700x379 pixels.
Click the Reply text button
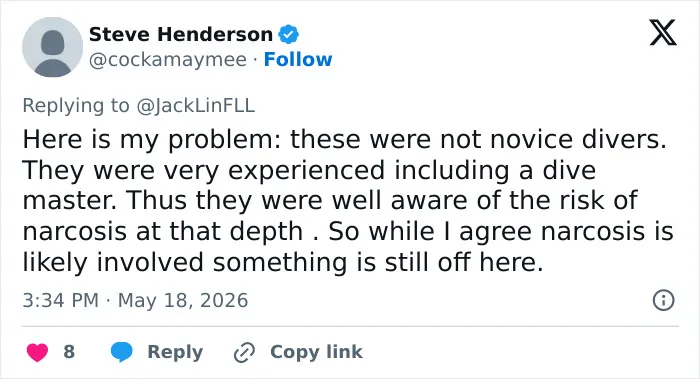click(175, 352)
